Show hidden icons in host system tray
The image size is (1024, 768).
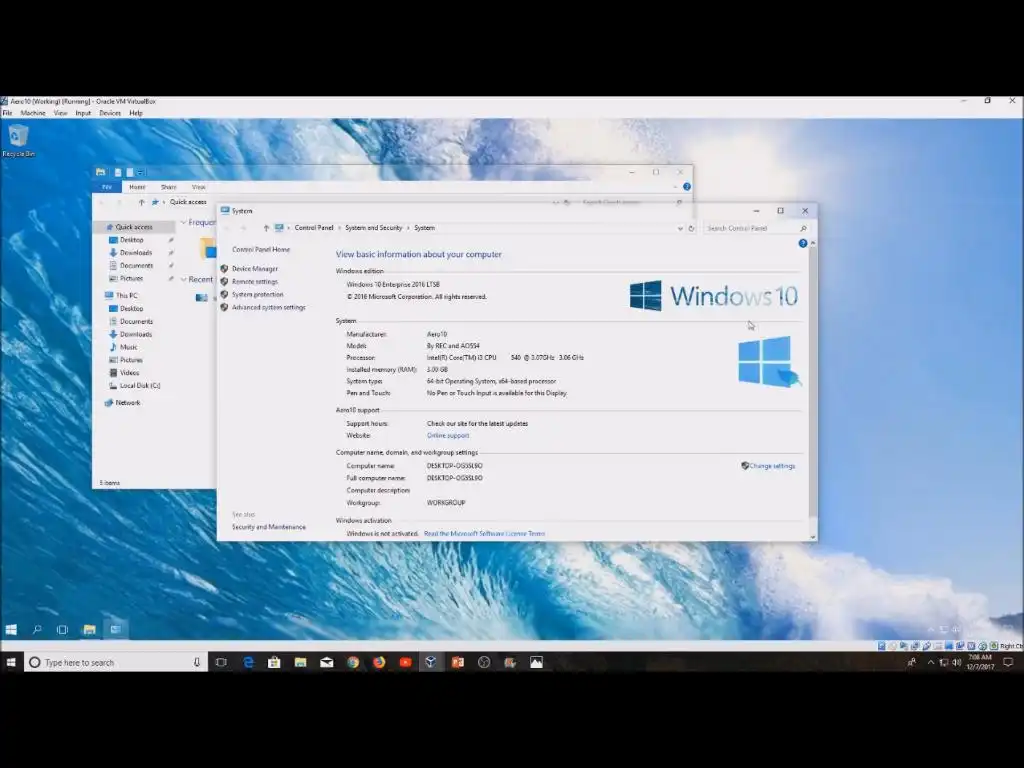(x=931, y=662)
